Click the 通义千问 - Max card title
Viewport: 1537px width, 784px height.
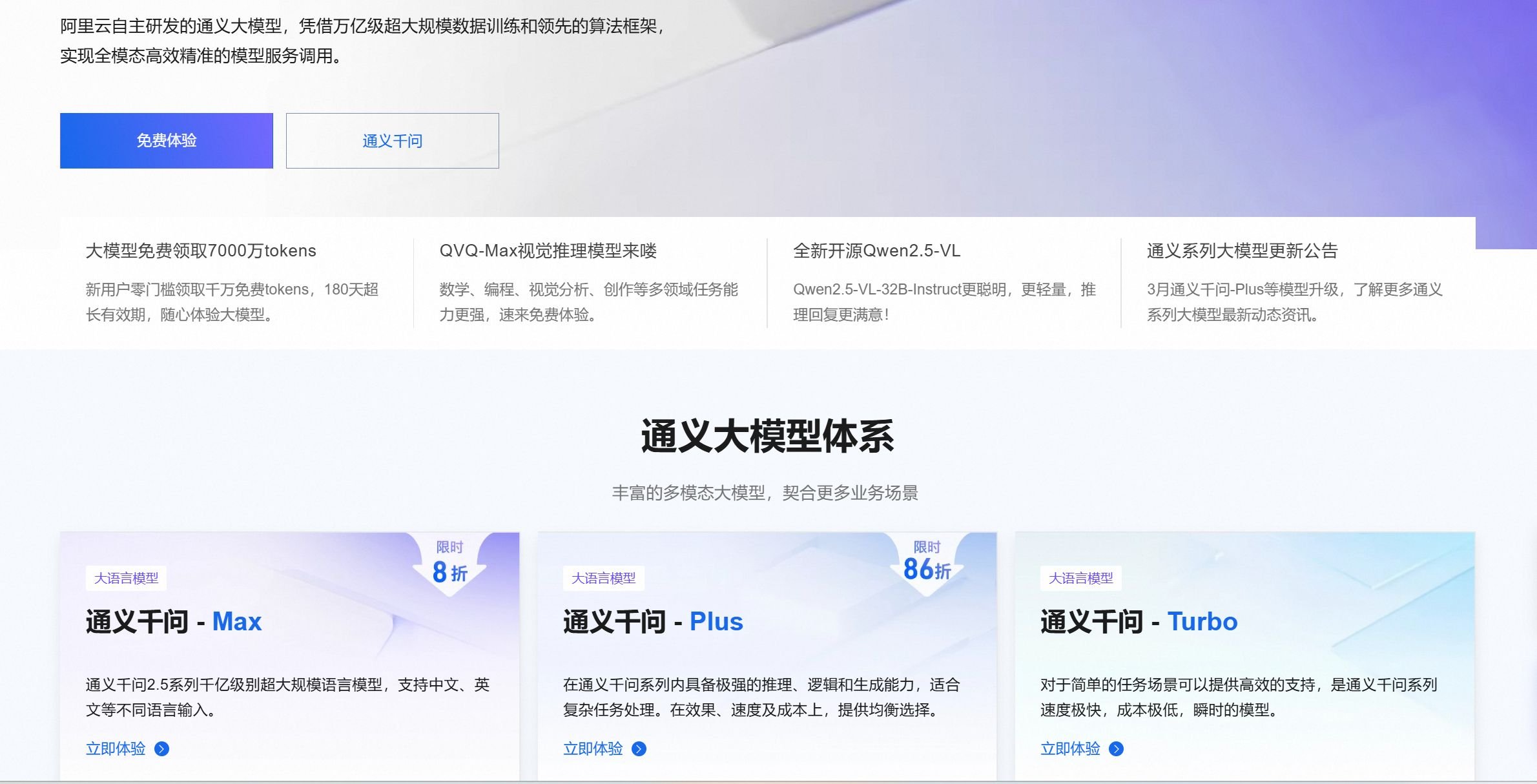coord(173,621)
